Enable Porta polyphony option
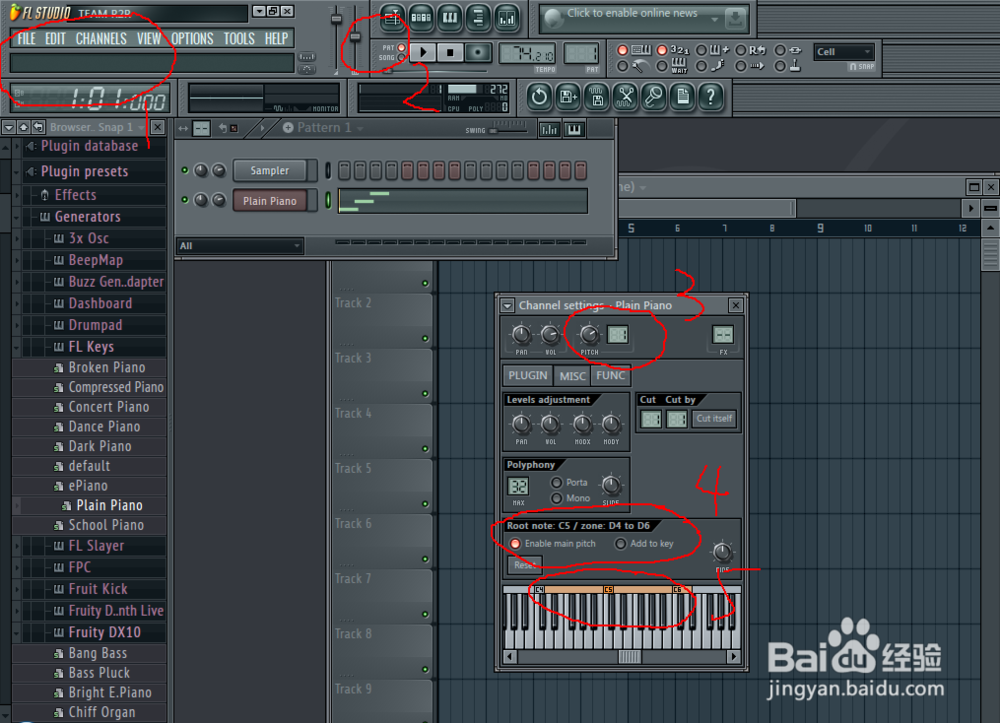The height and width of the screenshot is (723, 1000). coord(557,483)
